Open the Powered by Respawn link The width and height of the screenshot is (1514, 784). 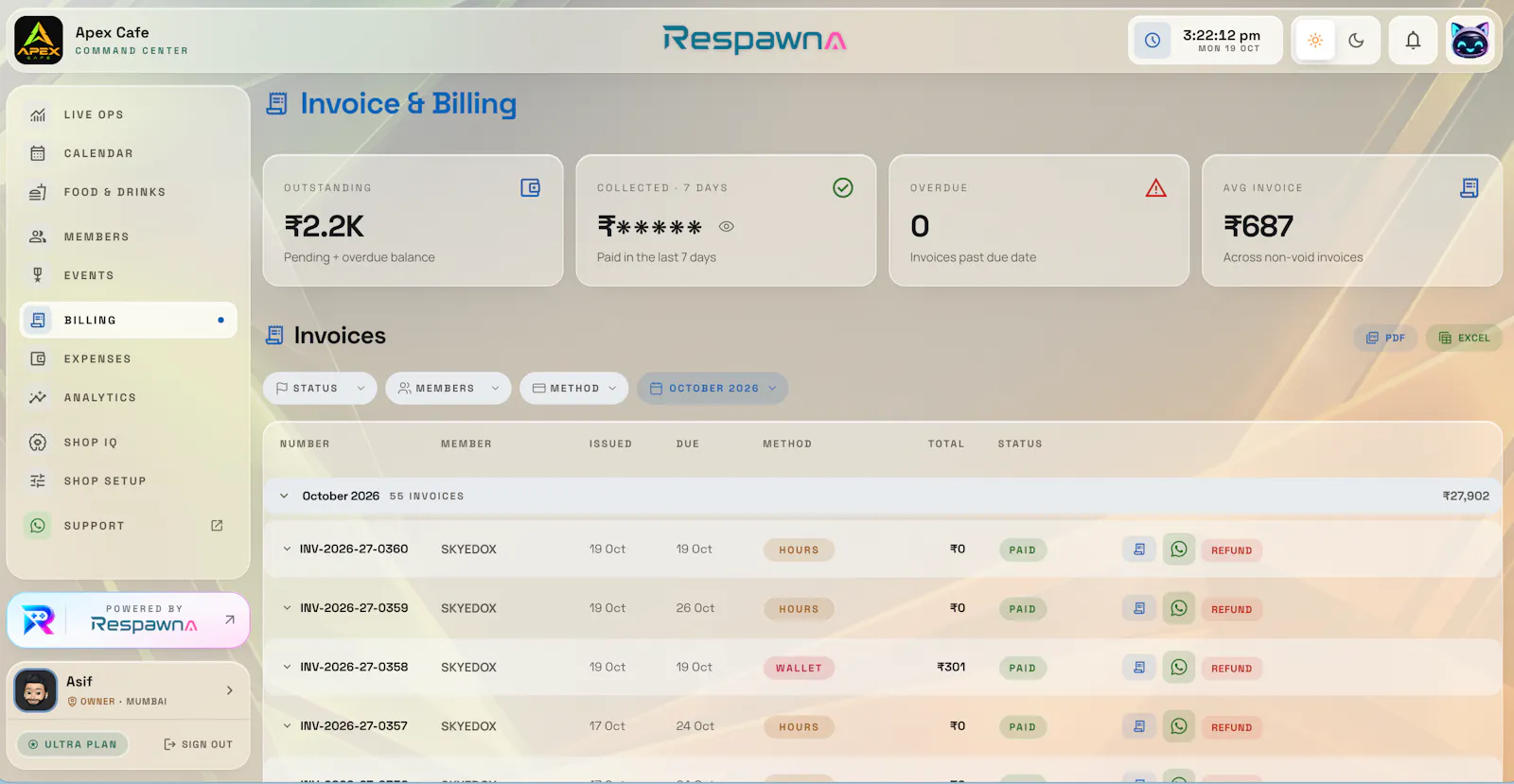point(129,620)
